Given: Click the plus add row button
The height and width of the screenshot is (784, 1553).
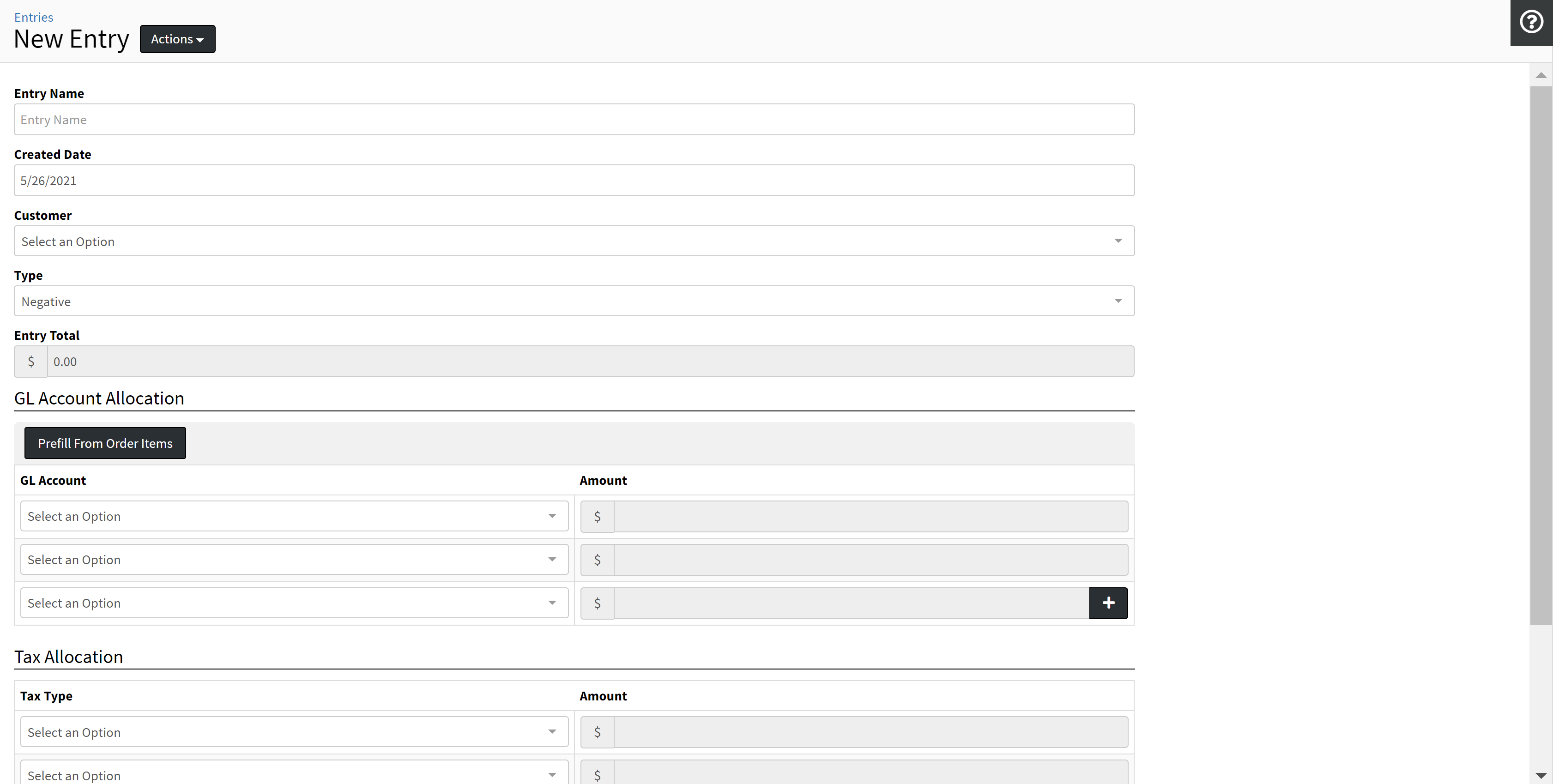Looking at the screenshot, I should click(1108, 603).
